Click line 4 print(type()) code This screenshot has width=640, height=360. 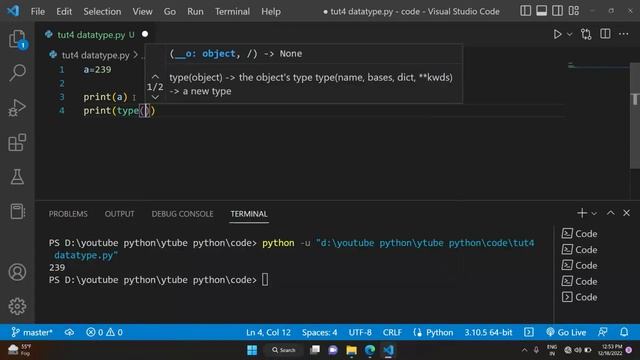point(119,111)
